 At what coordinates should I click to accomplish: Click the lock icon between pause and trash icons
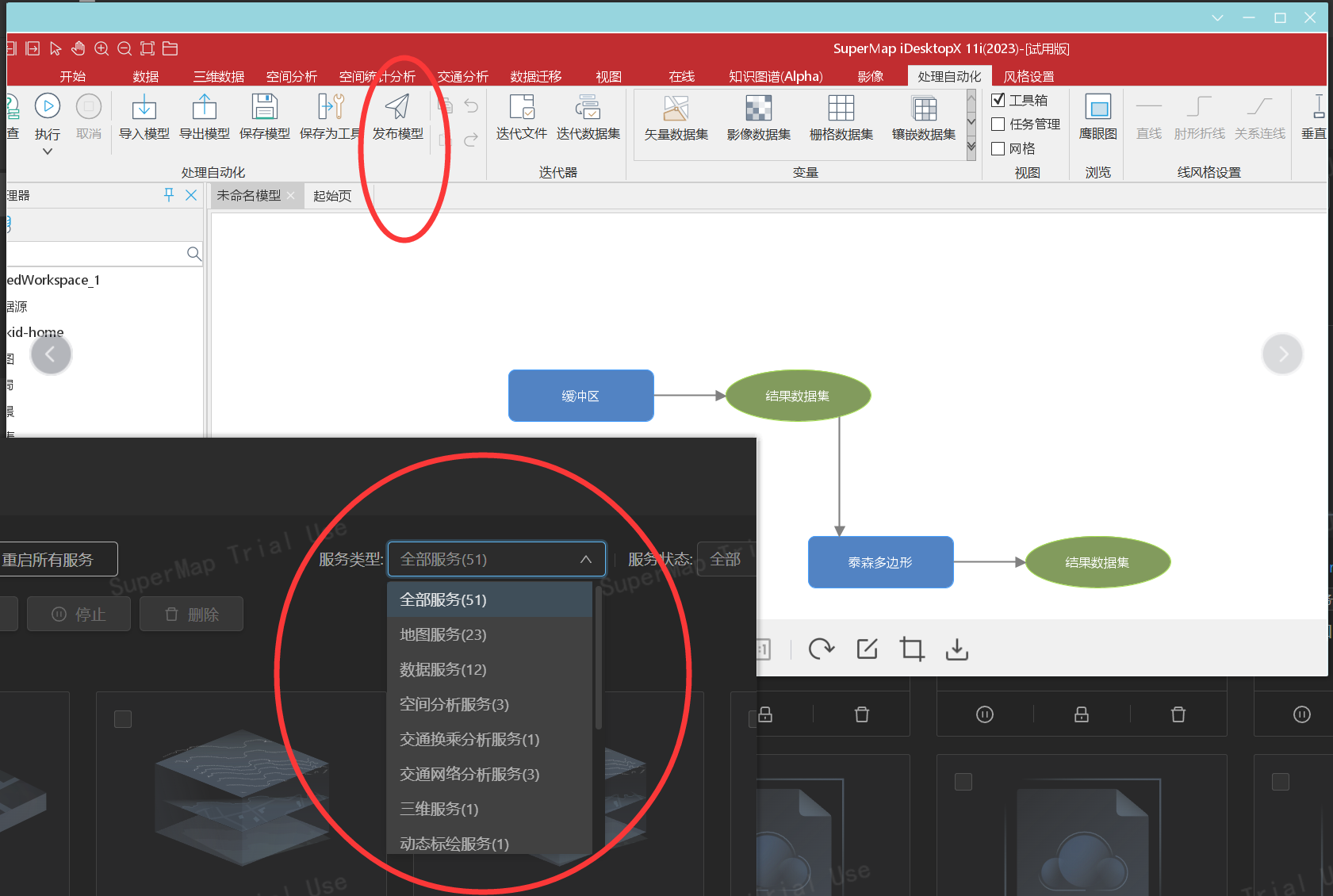1082,714
